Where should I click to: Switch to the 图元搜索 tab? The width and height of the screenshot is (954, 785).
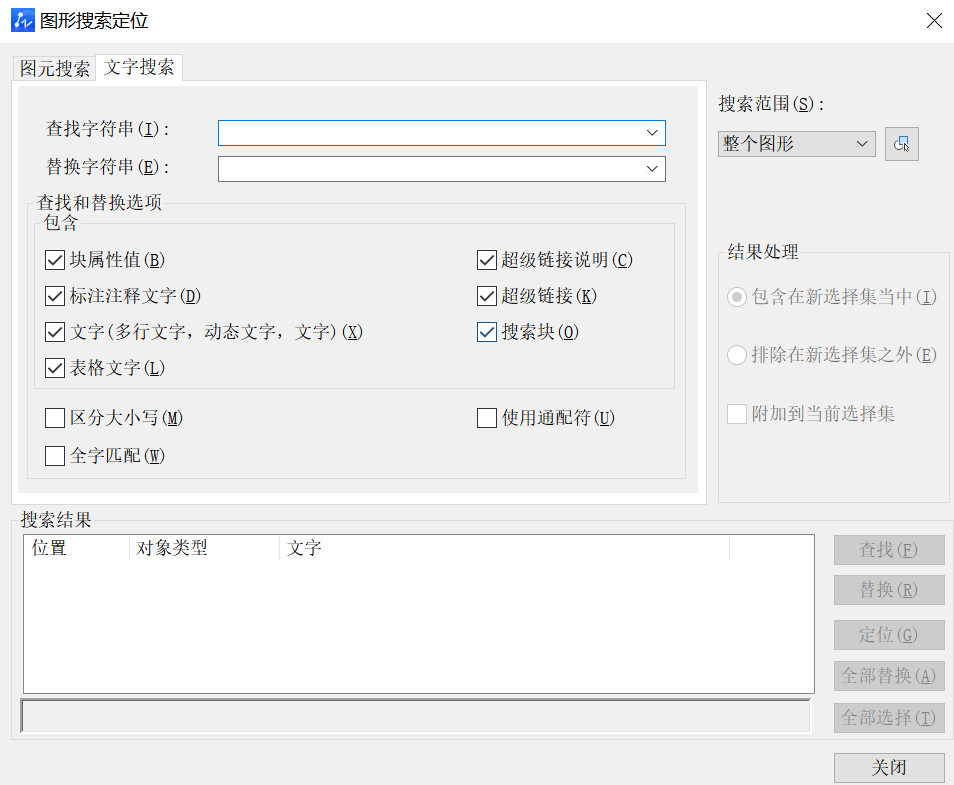pyautogui.click(x=54, y=68)
